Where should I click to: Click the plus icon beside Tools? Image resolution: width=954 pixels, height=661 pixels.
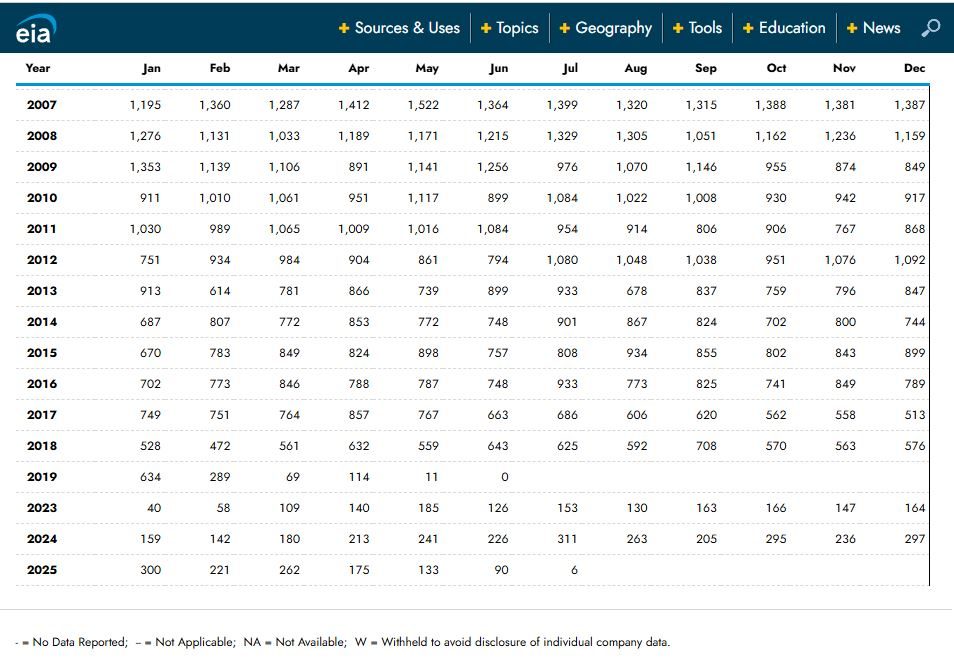[x=678, y=28]
